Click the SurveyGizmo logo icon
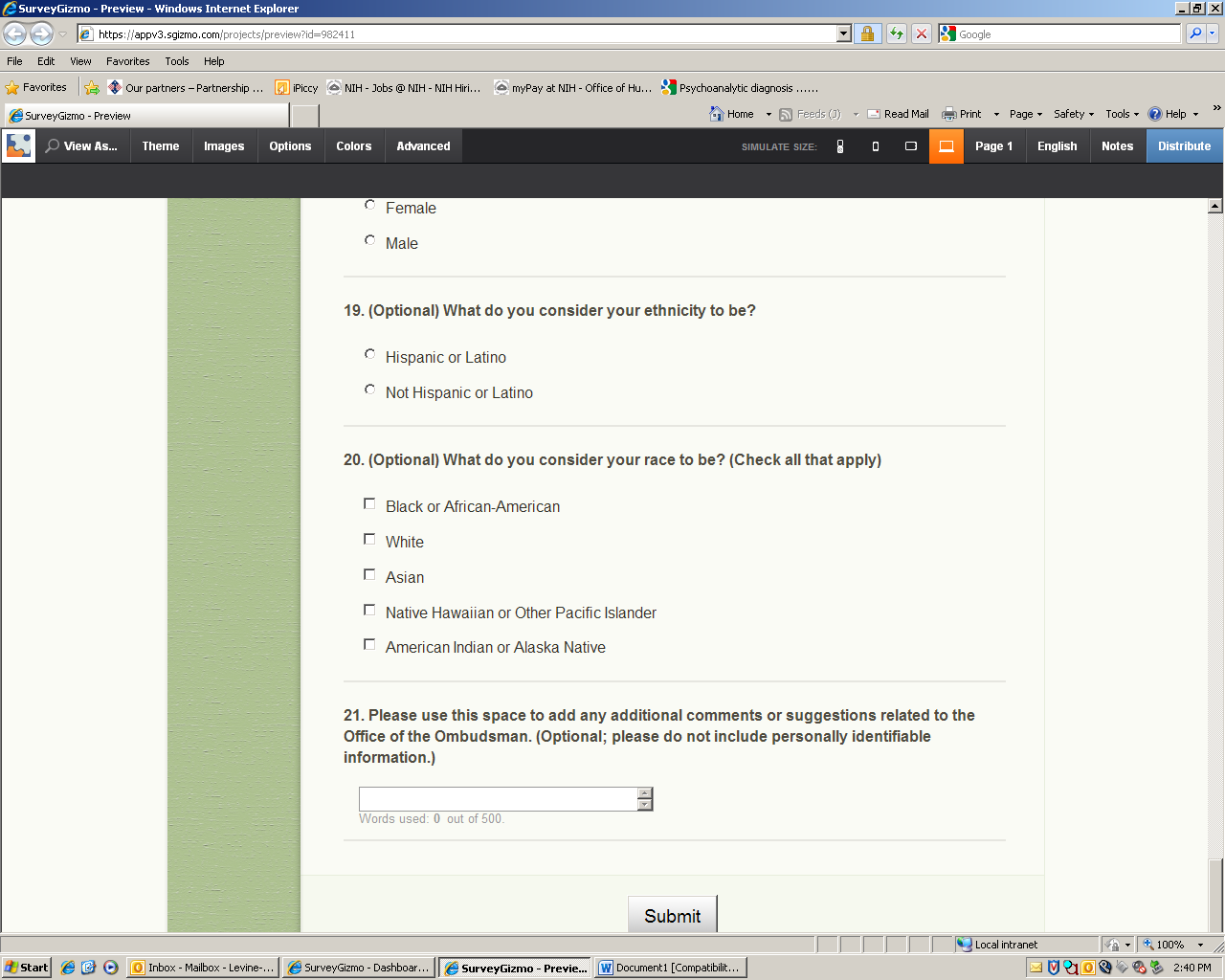 coord(19,146)
